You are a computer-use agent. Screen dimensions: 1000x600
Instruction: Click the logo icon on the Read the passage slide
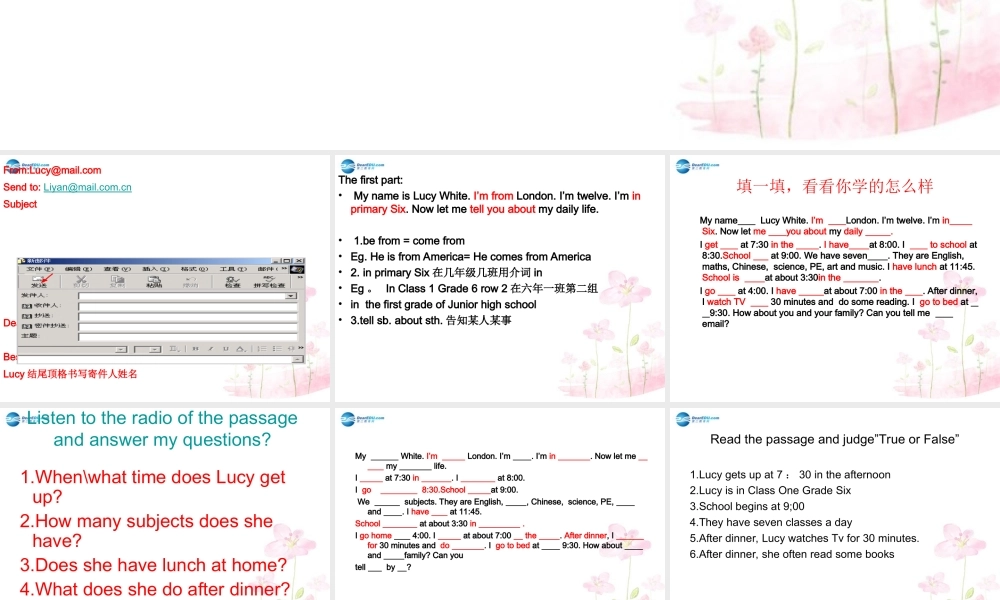[697, 419]
